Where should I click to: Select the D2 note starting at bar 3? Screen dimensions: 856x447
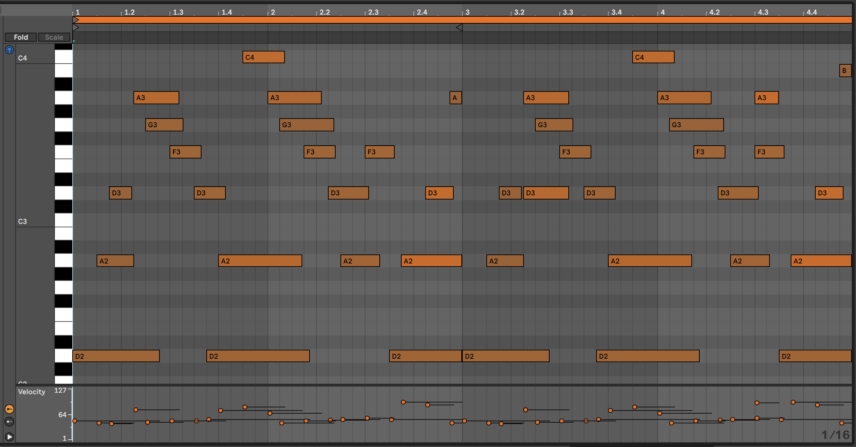(506, 356)
